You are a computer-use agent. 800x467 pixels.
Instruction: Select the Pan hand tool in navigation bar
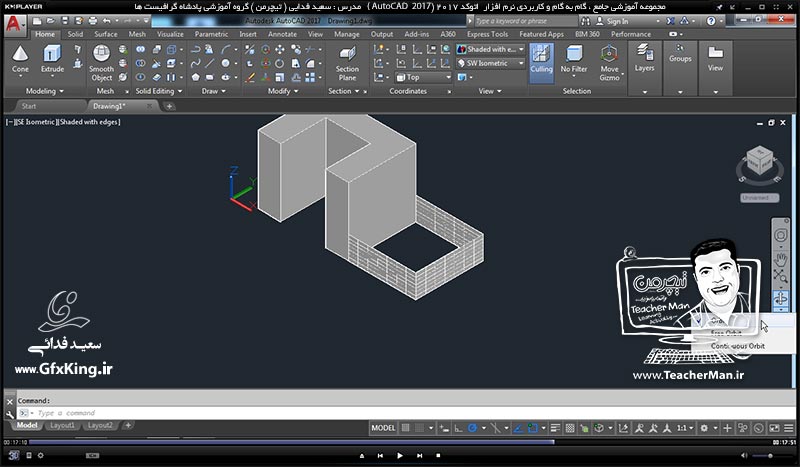pos(781,258)
